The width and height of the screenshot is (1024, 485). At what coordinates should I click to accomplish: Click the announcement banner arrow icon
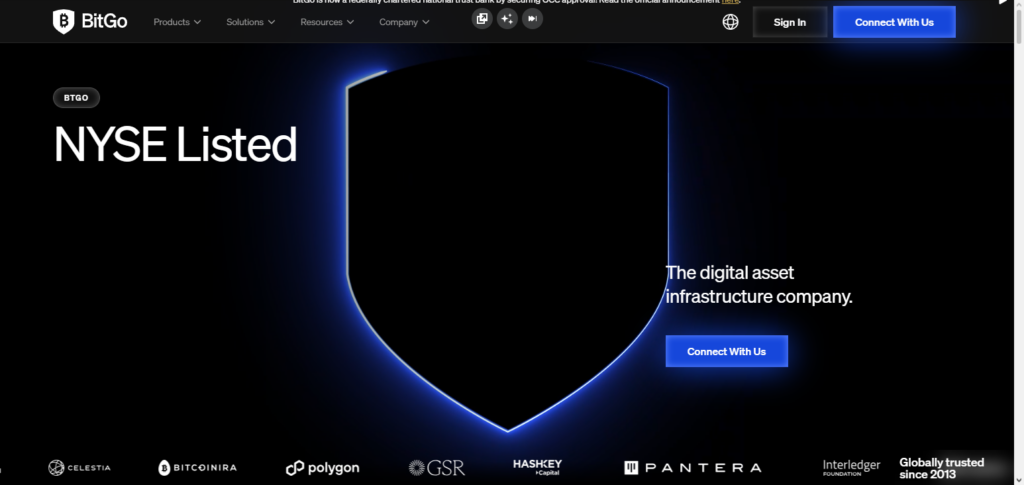point(1003,2)
